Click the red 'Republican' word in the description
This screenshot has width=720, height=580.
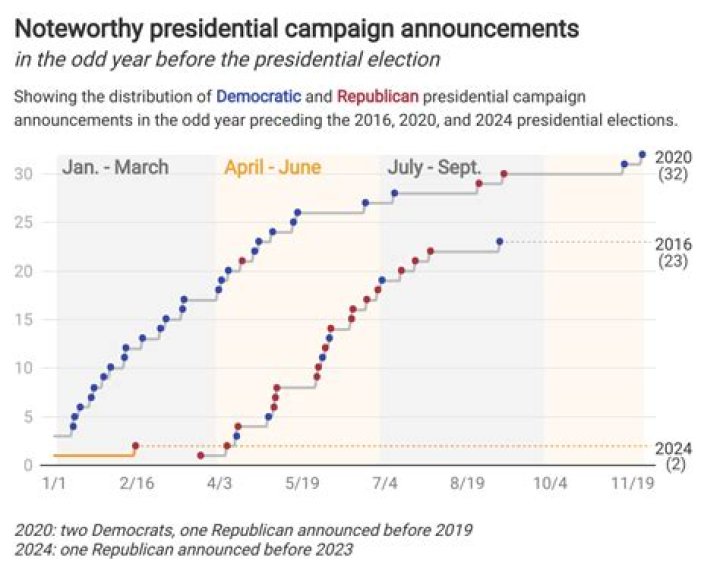point(378,97)
